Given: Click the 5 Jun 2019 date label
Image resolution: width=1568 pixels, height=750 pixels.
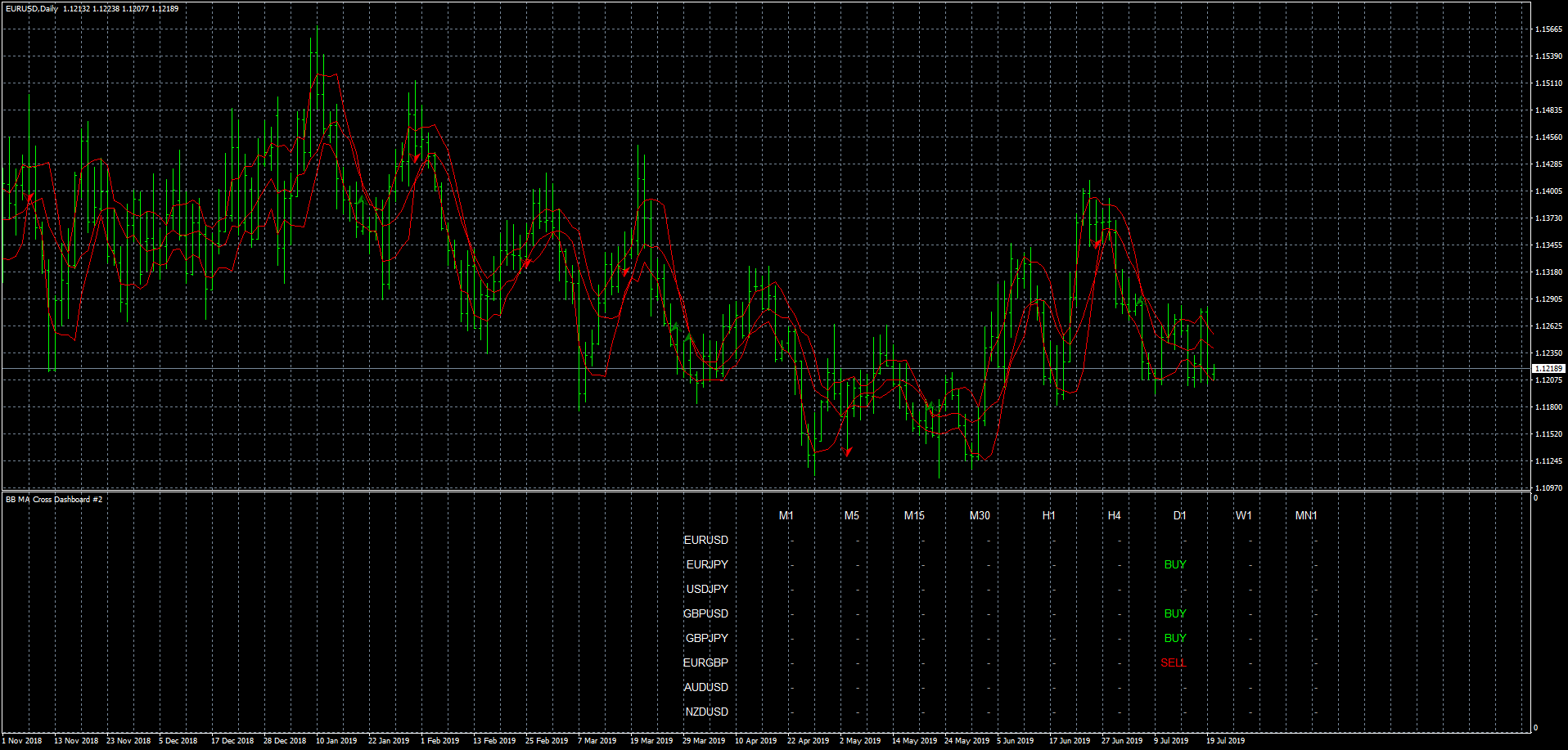Looking at the screenshot, I should pyautogui.click(x=1016, y=741).
